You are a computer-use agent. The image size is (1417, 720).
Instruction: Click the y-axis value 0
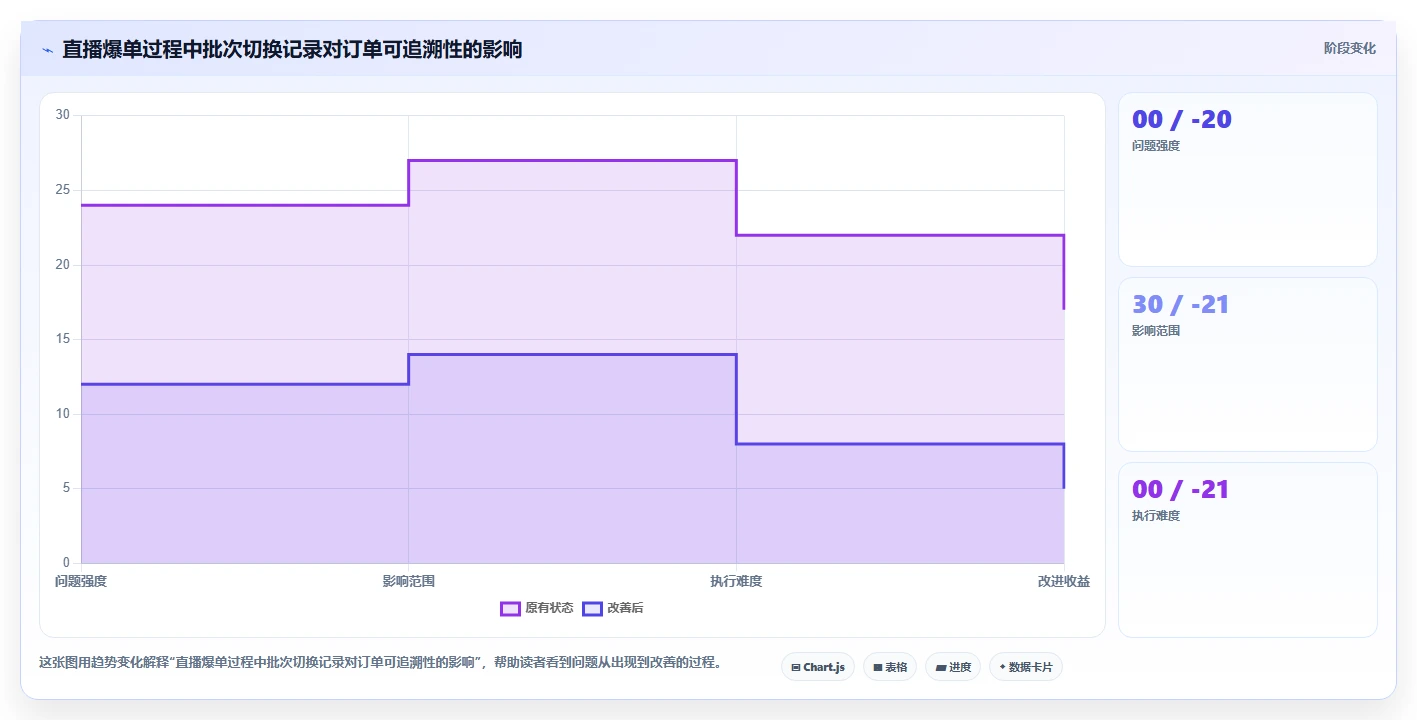coord(66,563)
